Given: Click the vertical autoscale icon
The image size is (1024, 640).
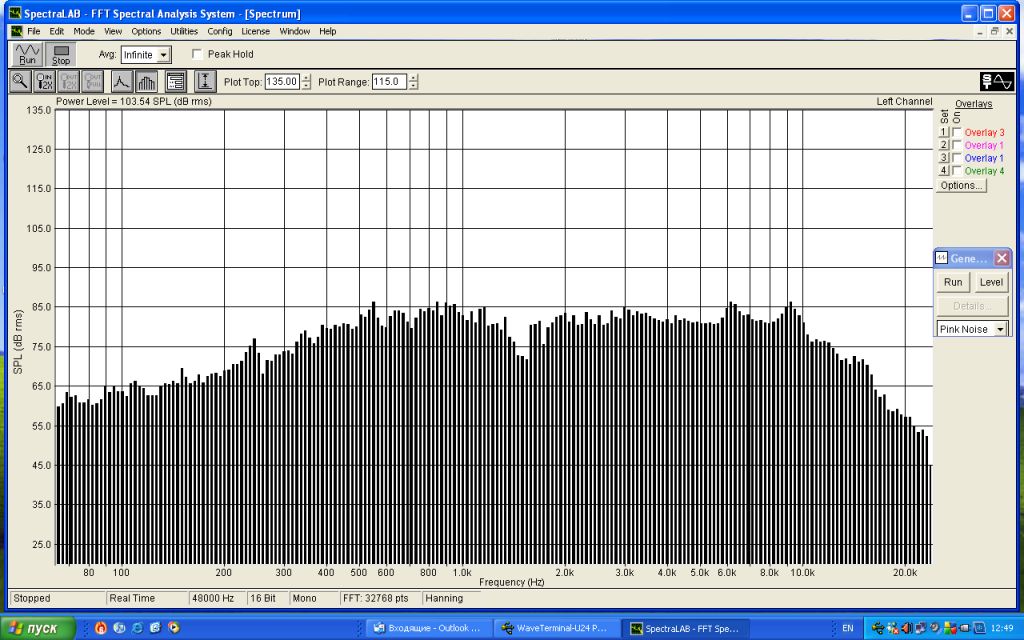Looking at the screenshot, I should pyautogui.click(x=205, y=82).
